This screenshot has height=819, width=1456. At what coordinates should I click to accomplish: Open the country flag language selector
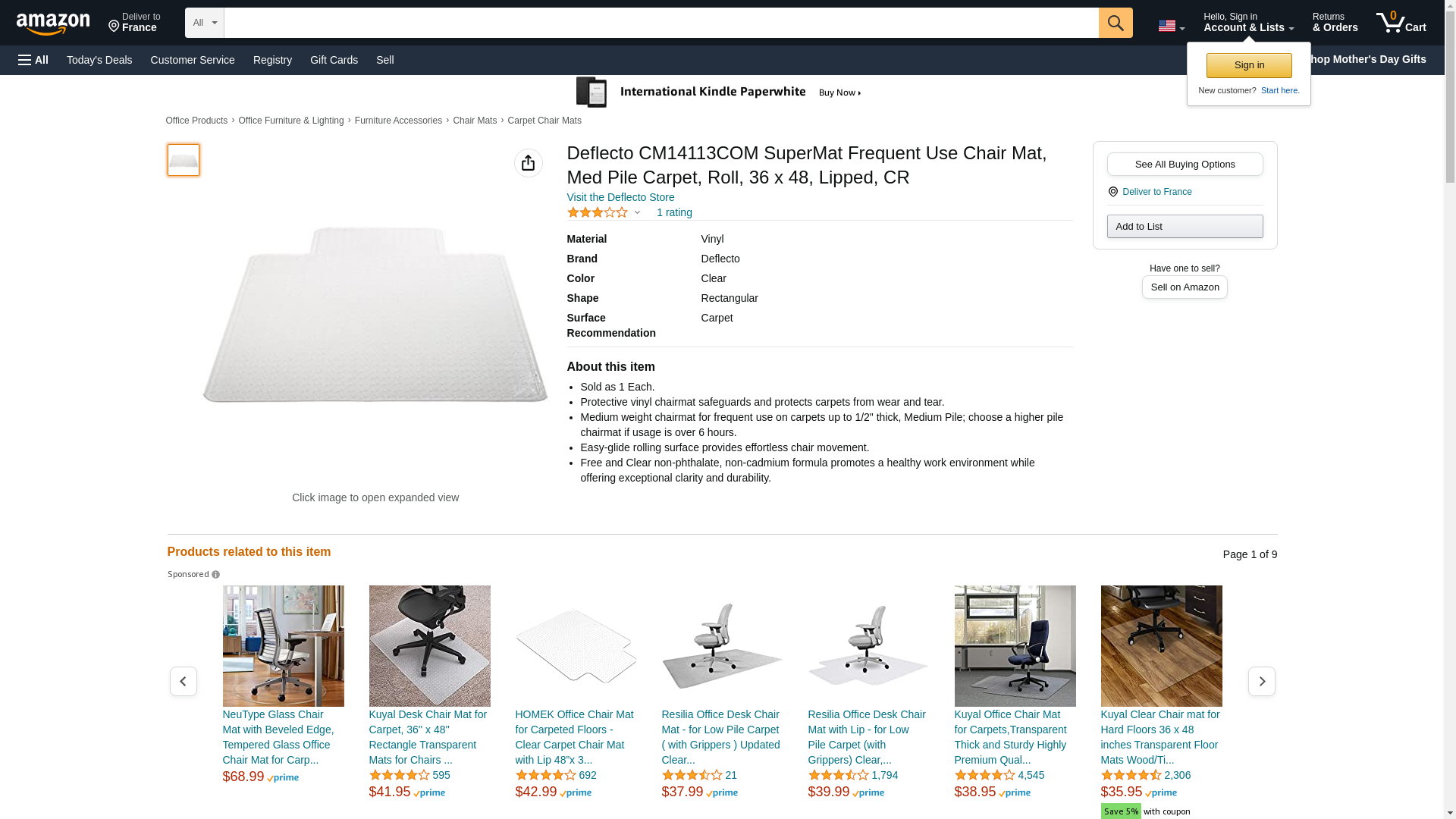pos(1172,26)
